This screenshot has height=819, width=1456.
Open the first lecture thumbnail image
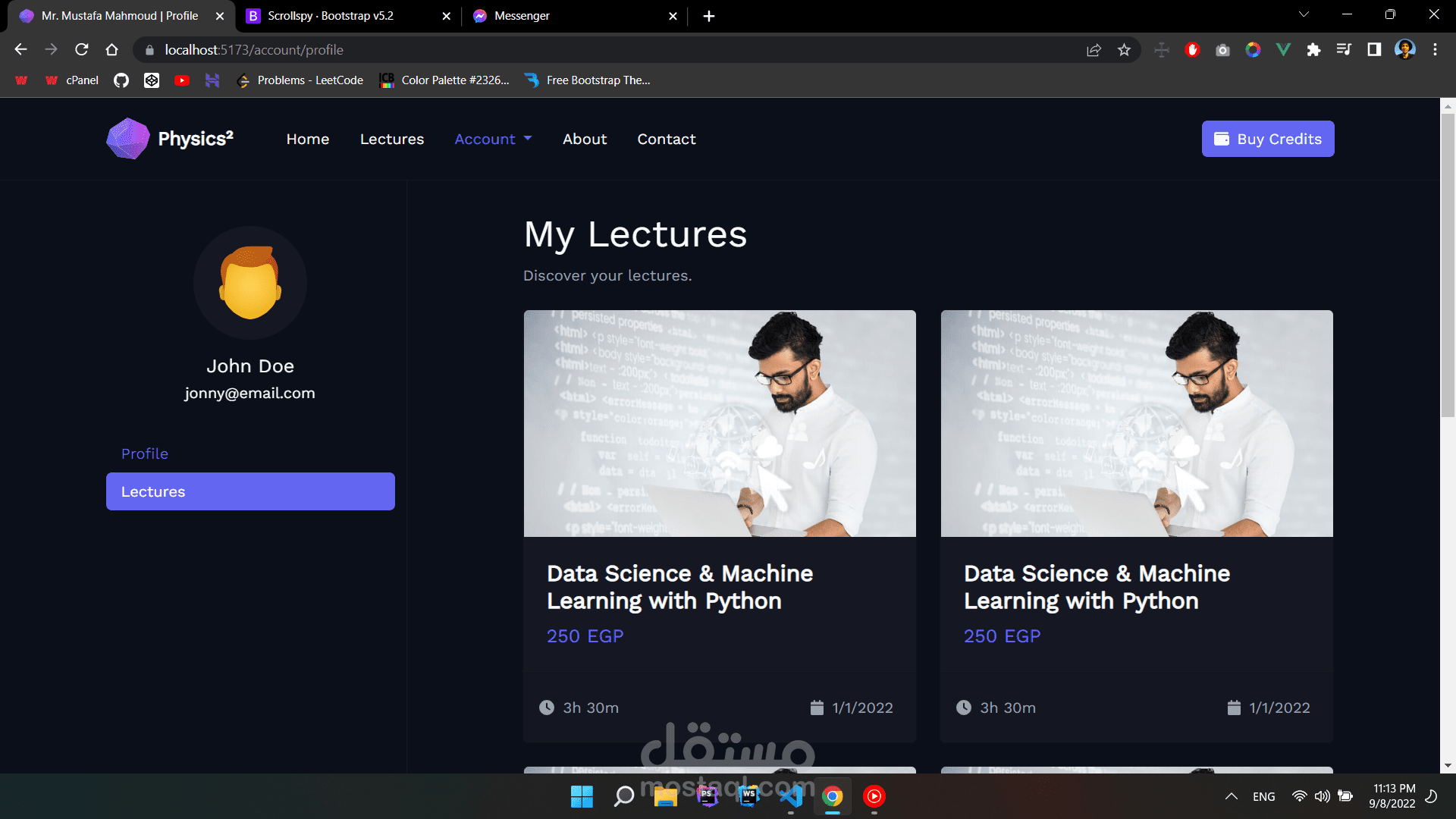(720, 423)
